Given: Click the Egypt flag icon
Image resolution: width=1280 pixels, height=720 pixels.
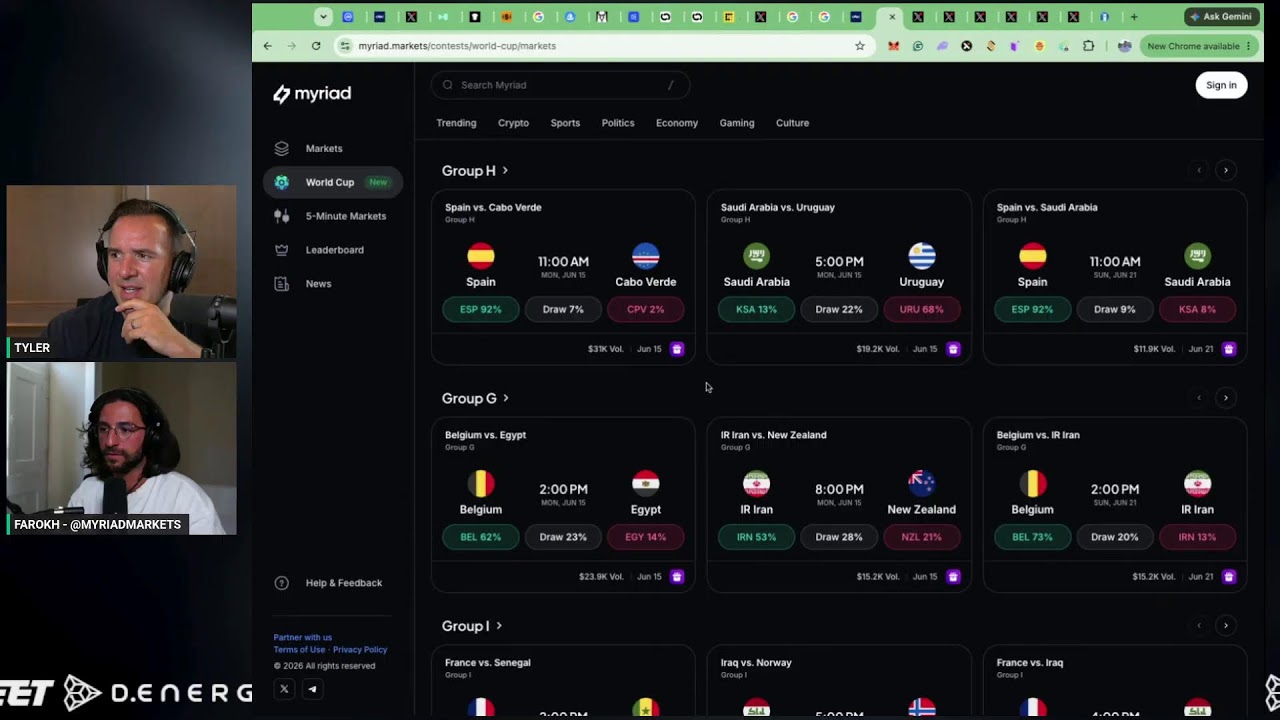Looking at the screenshot, I should pyautogui.click(x=646, y=484).
